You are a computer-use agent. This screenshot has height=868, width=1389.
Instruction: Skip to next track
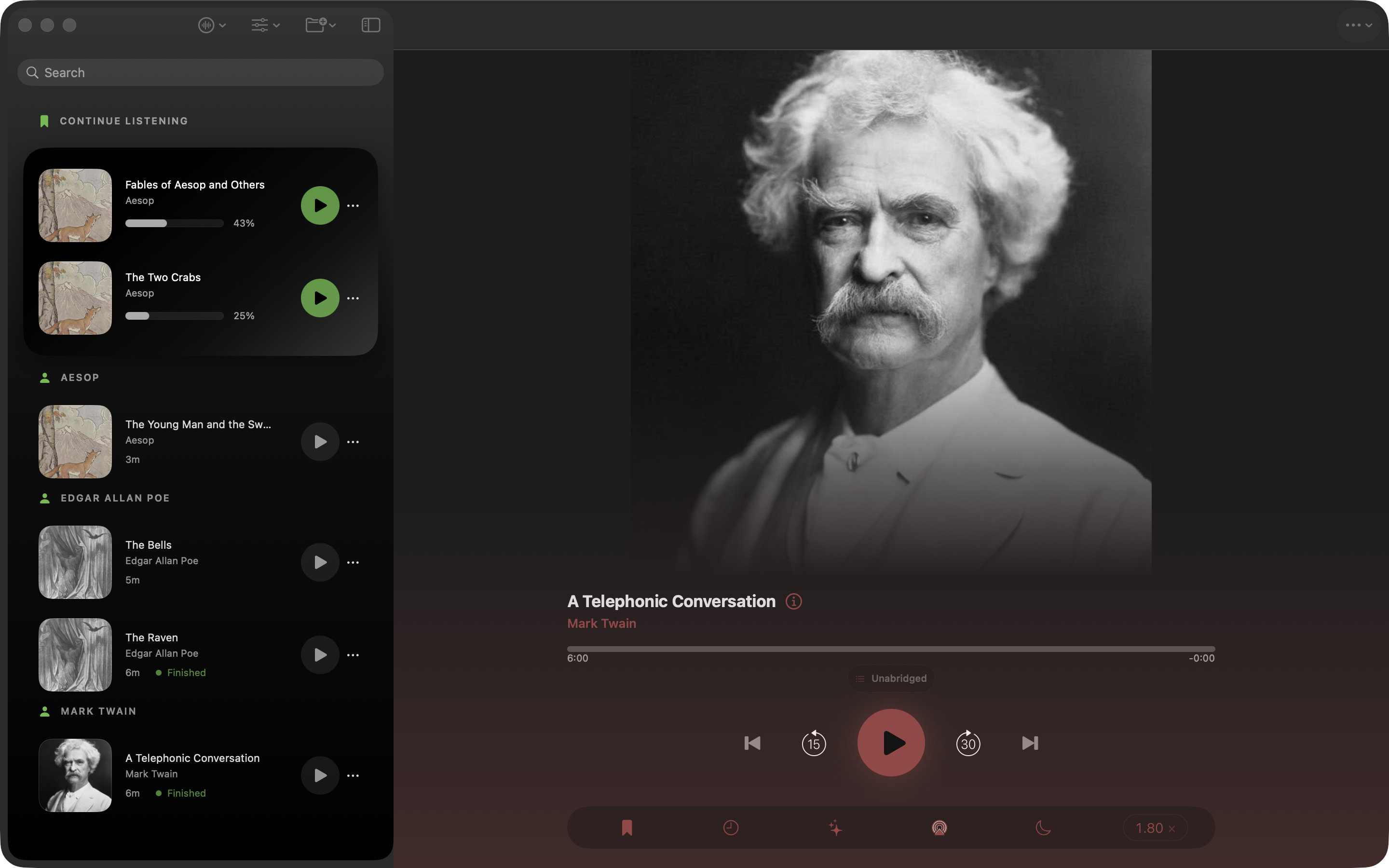click(x=1030, y=743)
